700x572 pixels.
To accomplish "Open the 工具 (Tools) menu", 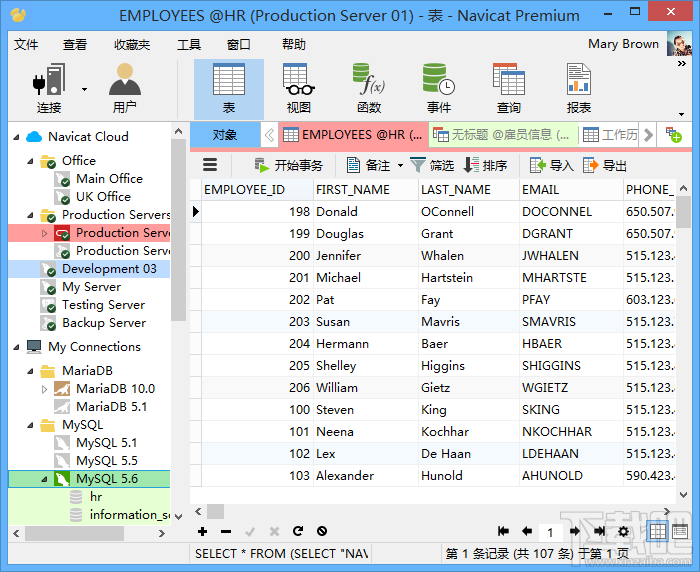I will tap(189, 45).
